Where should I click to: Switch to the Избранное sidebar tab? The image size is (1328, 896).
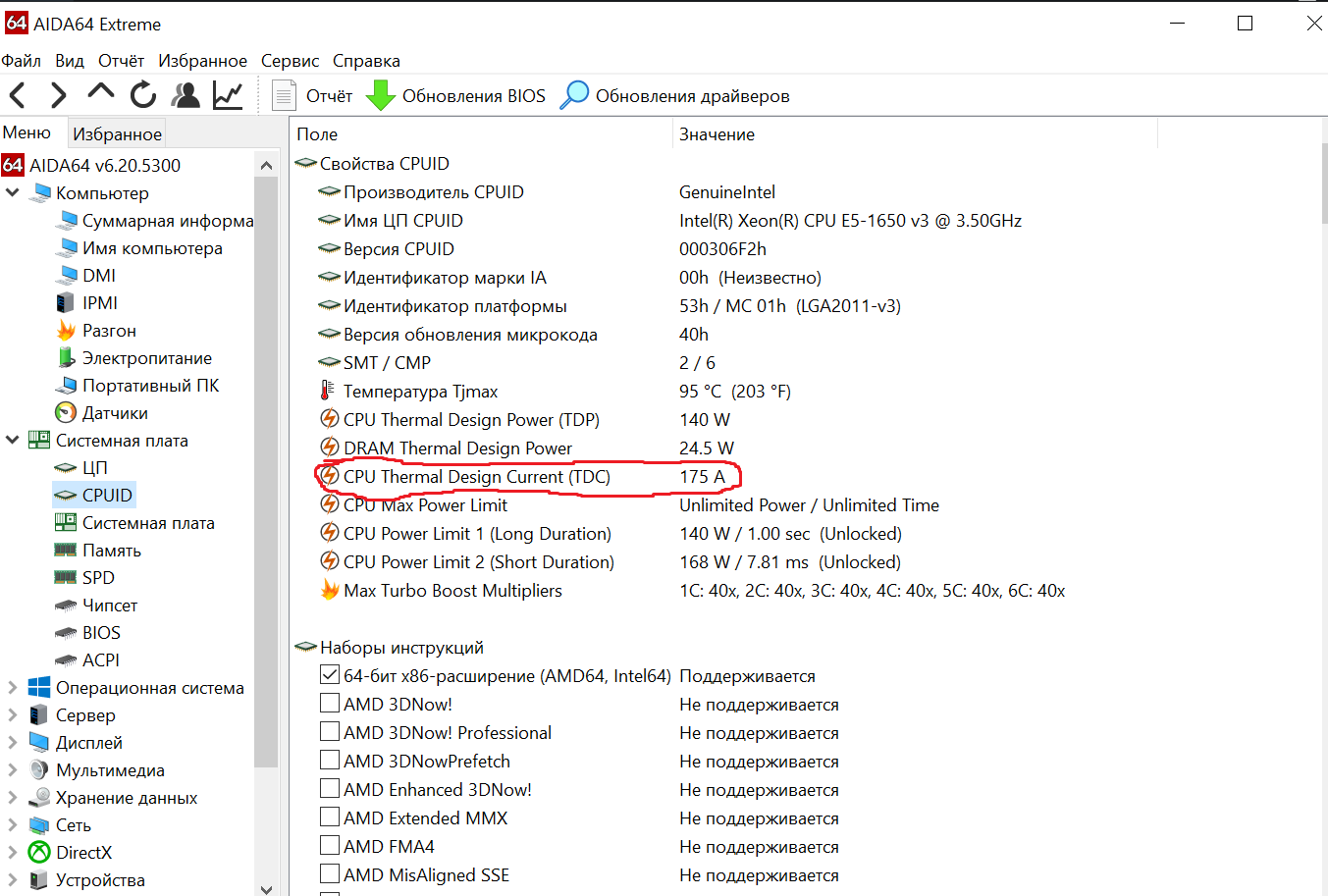click(117, 133)
